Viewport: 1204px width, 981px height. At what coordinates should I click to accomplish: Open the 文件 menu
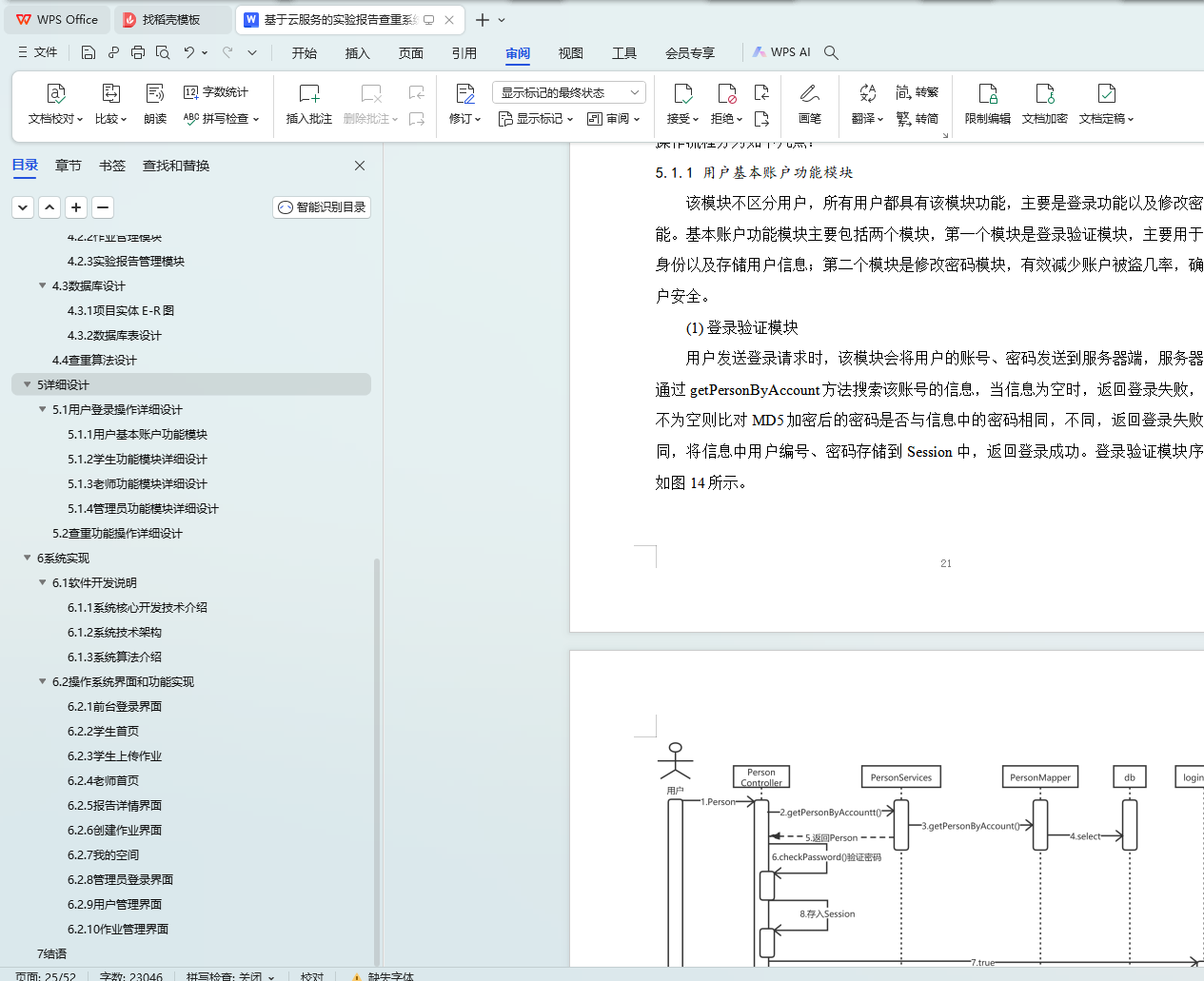[38, 52]
